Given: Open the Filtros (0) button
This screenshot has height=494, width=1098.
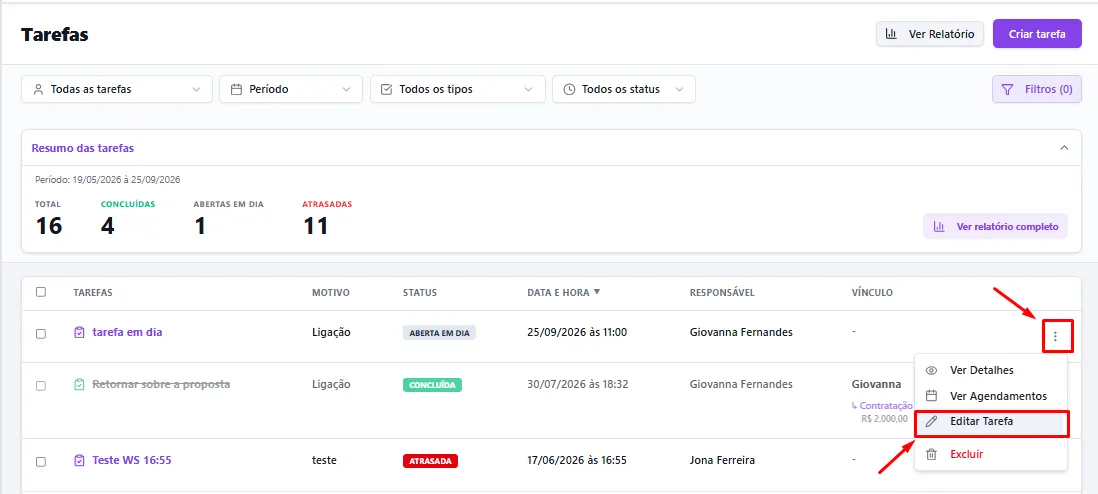Looking at the screenshot, I should click(x=1037, y=90).
